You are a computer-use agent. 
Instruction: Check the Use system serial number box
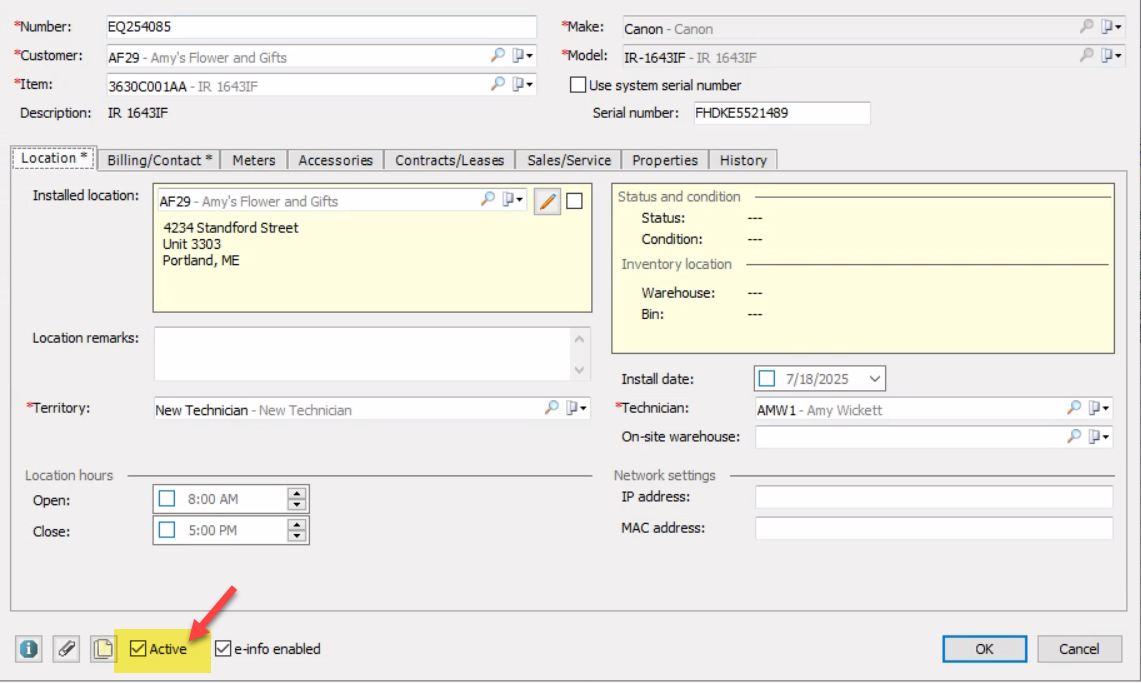[x=578, y=85]
